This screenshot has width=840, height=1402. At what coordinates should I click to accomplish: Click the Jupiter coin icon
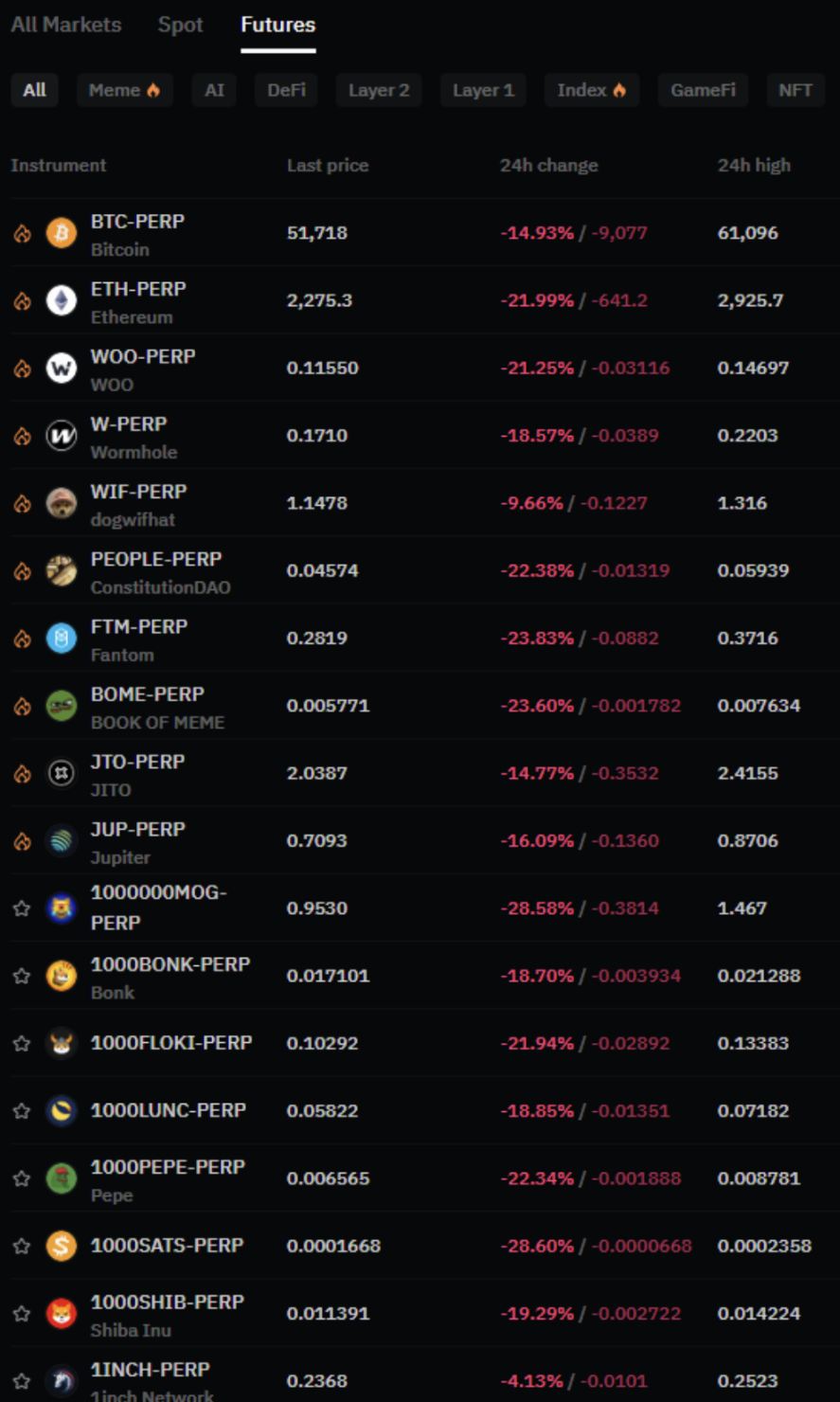click(62, 841)
